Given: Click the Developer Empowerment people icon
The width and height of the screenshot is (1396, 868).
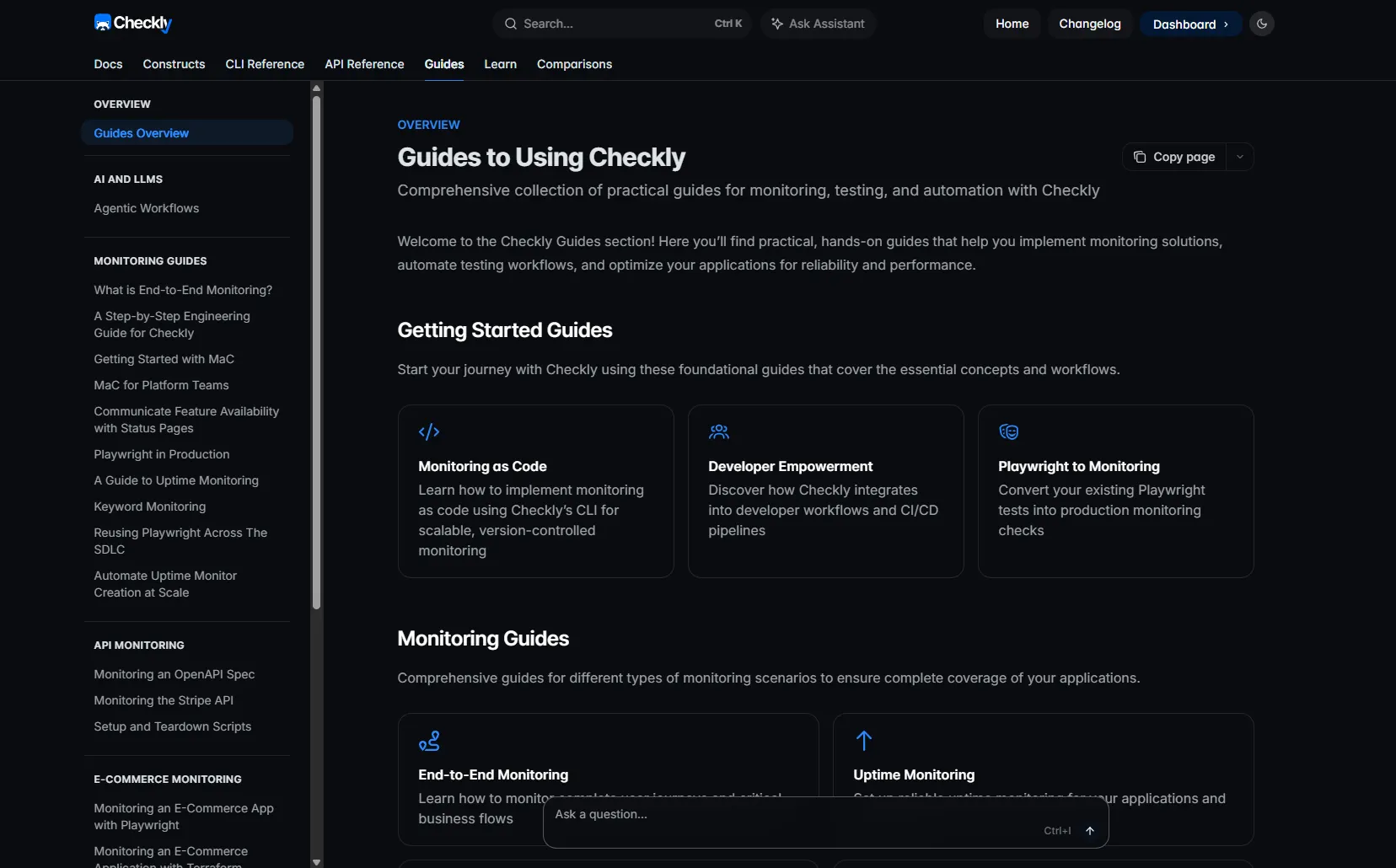Looking at the screenshot, I should pyautogui.click(x=719, y=432).
